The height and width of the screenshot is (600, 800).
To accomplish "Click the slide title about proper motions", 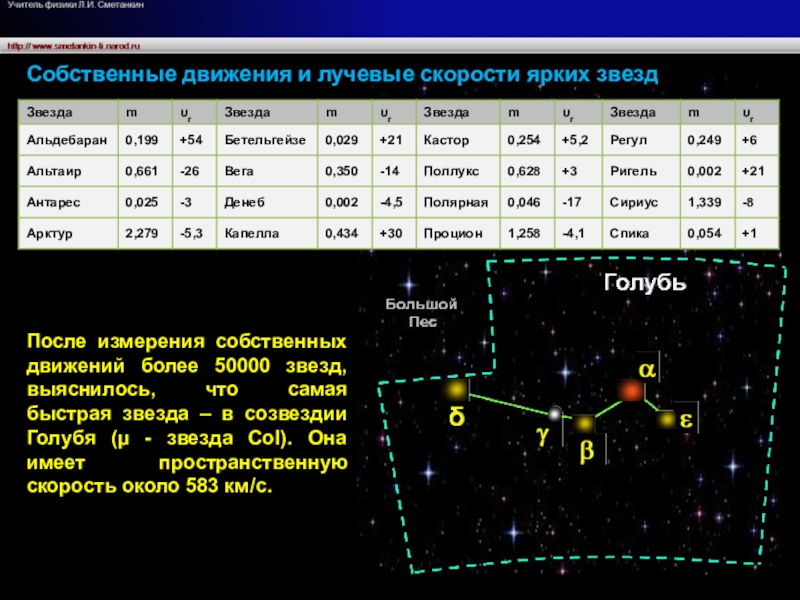I will point(342,74).
